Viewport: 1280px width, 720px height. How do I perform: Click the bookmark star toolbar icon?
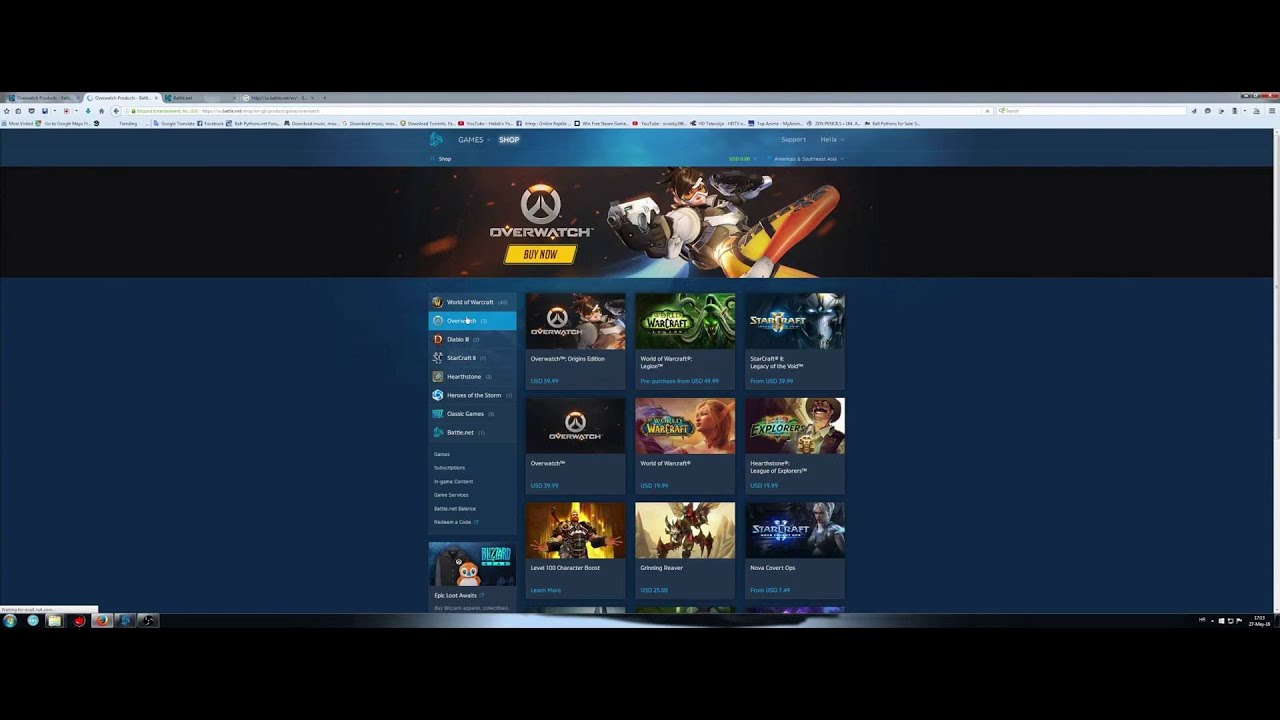6,111
